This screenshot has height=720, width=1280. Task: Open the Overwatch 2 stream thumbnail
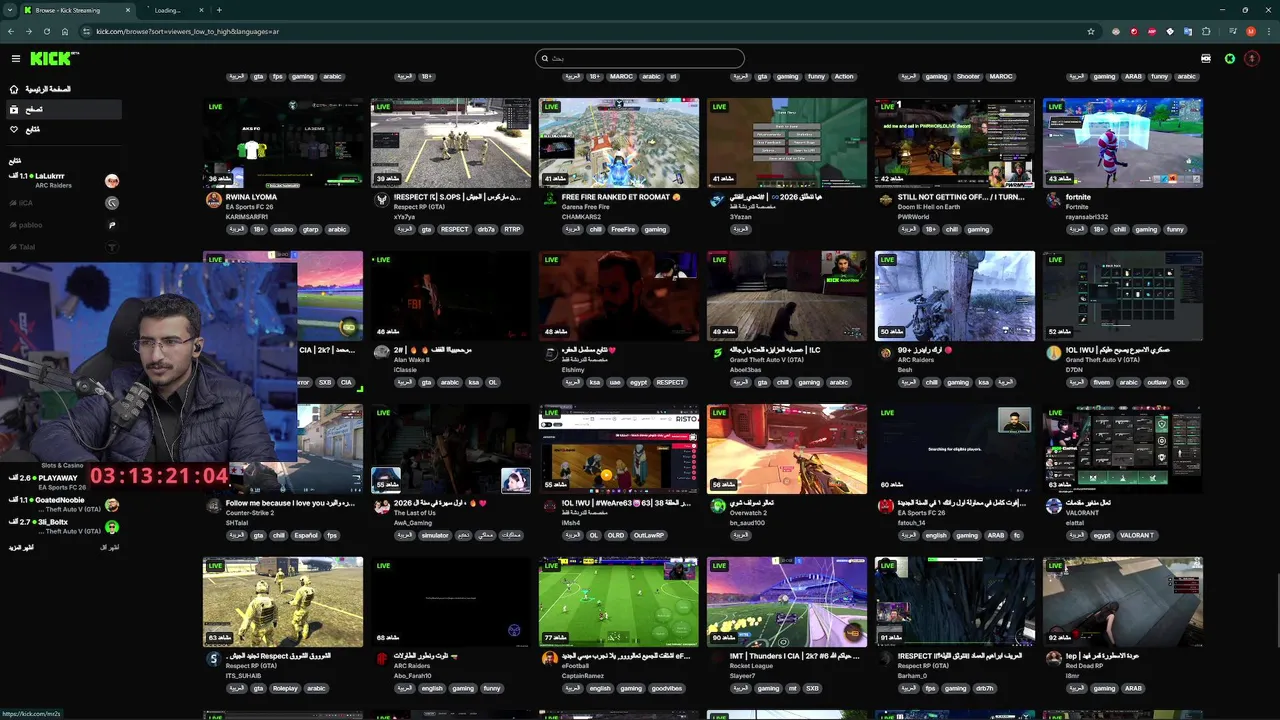[787, 449]
